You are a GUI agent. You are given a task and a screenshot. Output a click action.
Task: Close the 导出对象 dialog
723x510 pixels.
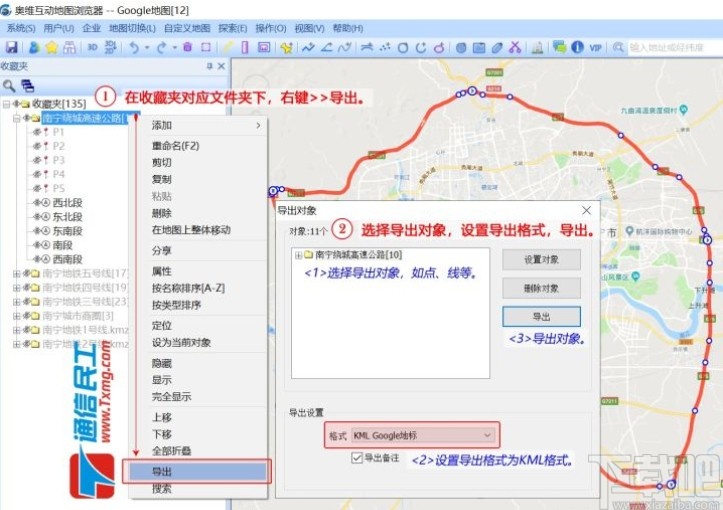(x=587, y=210)
